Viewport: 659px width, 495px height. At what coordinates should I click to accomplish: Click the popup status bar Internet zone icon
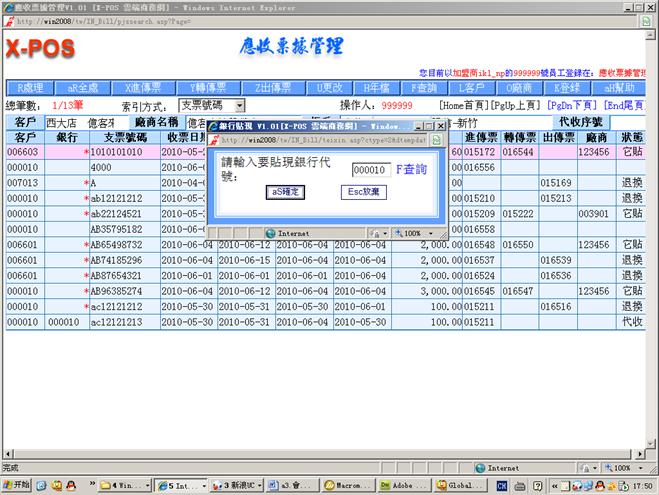tap(272, 232)
